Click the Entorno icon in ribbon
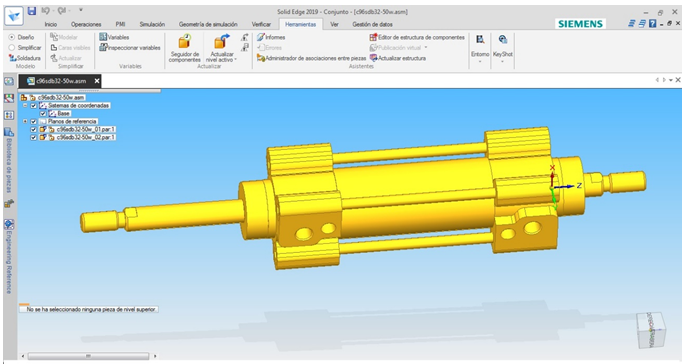687x364 pixels. pyautogui.click(x=480, y=40)
